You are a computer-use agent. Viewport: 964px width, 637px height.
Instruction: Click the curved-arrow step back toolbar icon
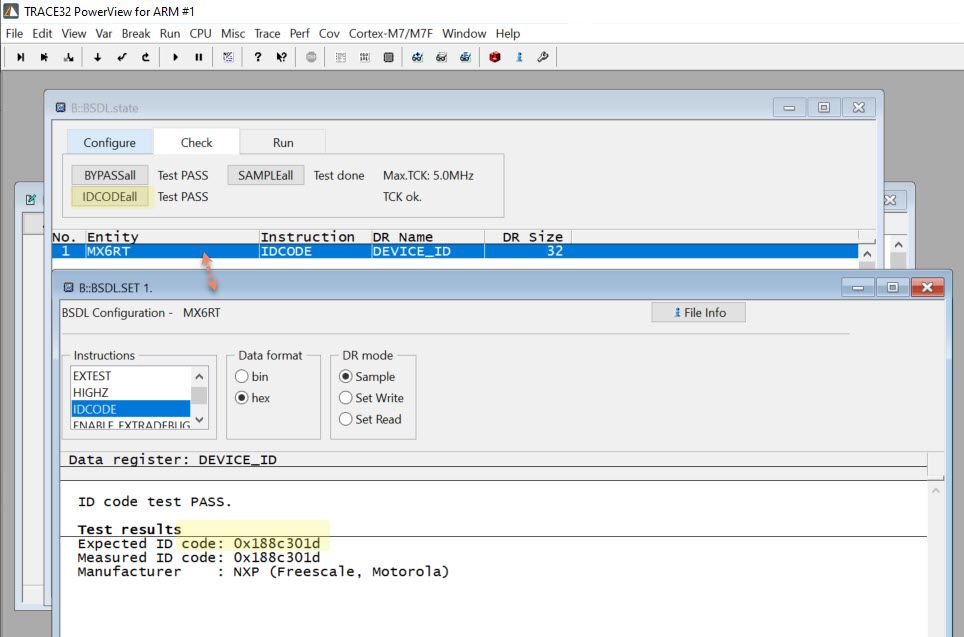point(145,57)
